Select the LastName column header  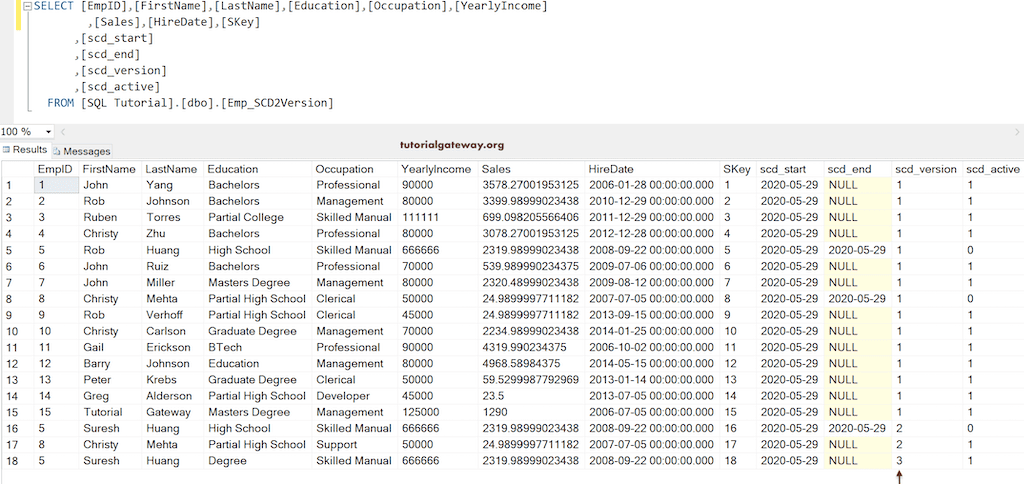point(172,169)
